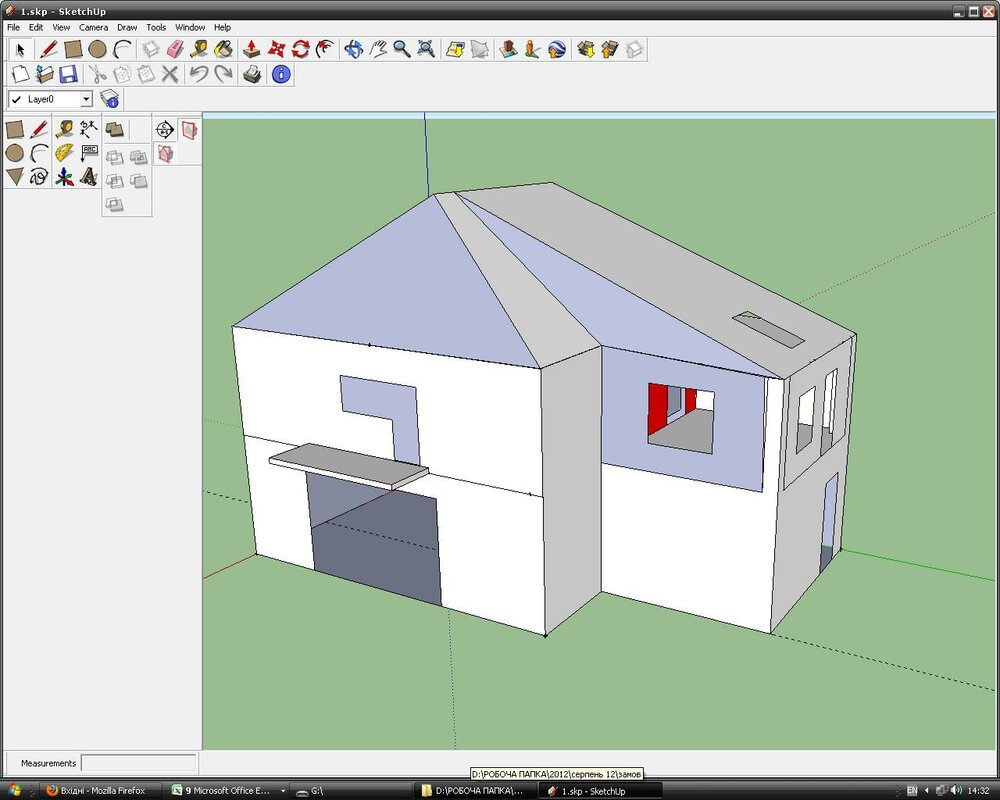
Task: Choose the Orbit camera tool
Action: coord(353,49)
